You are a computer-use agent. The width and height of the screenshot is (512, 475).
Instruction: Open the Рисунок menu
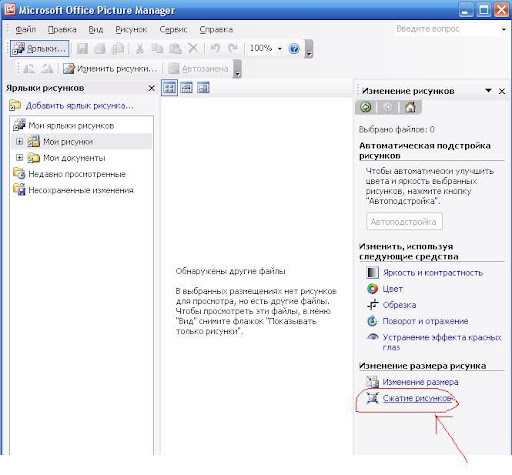[x=131, y=30]
